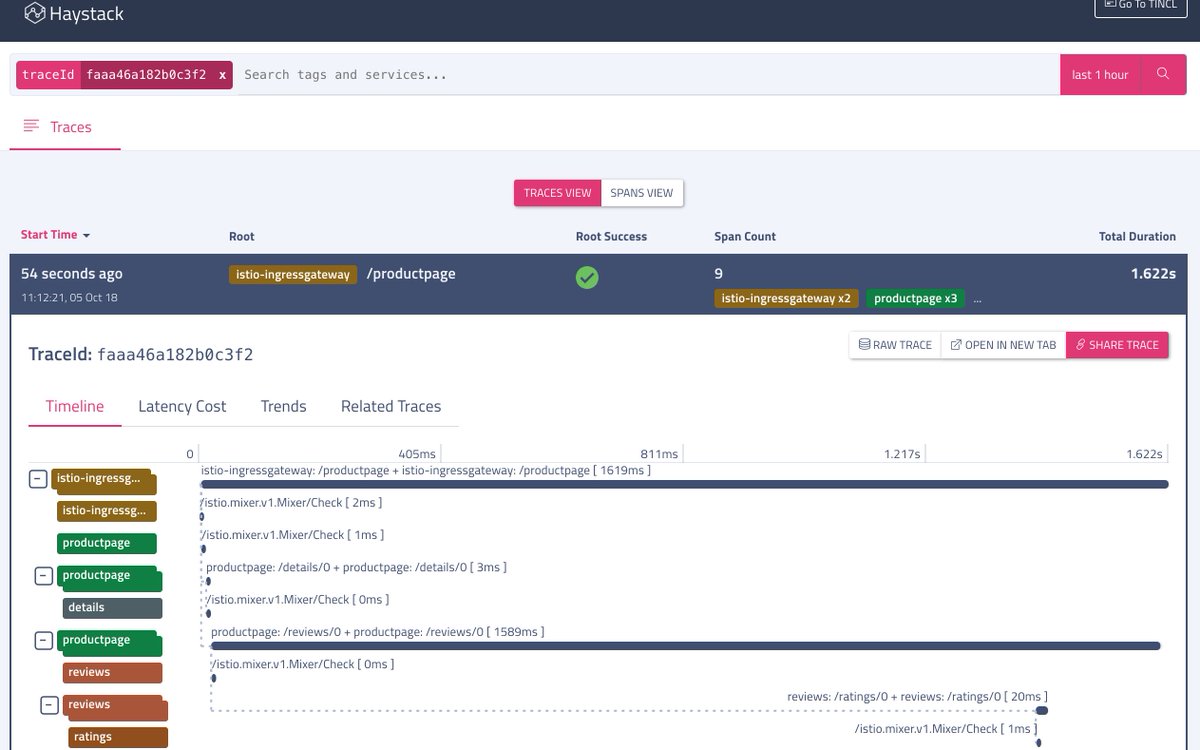Focus the search tags and services field
1200x750 pixels.
point(646,75)
